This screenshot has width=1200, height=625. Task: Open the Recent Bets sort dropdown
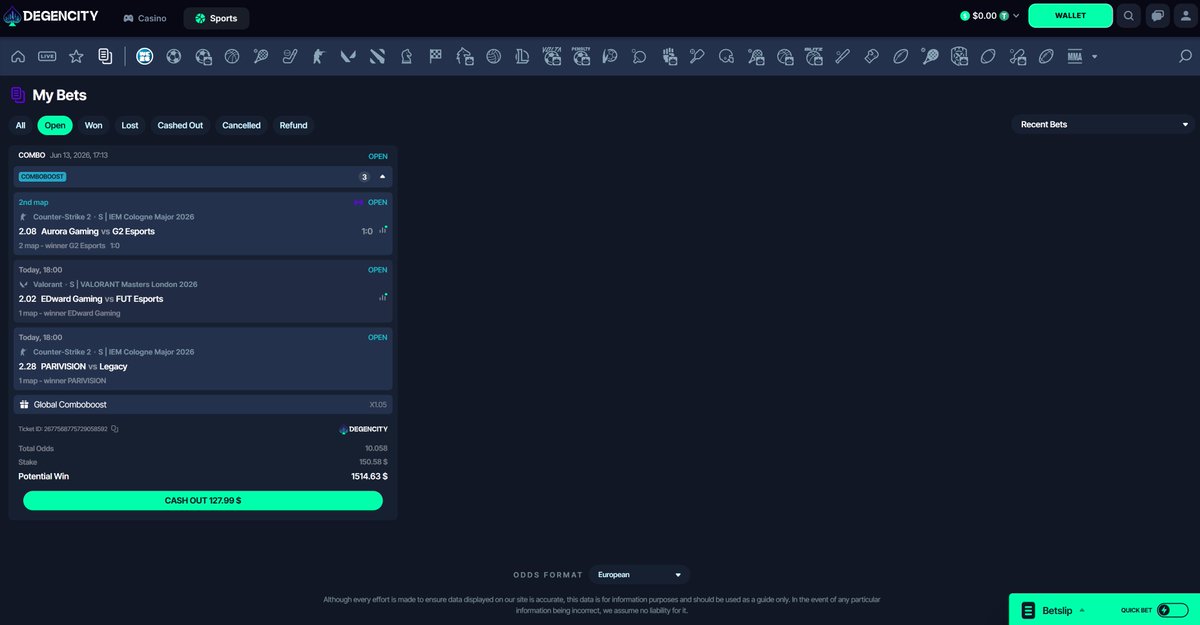(1103, 125)
